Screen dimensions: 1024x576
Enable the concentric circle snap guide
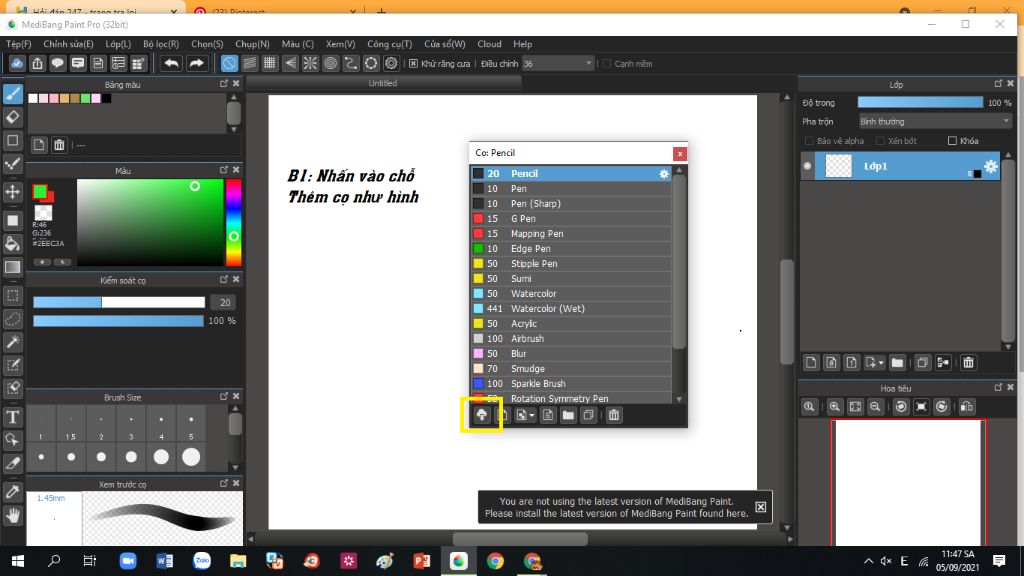tap(330, 63)
